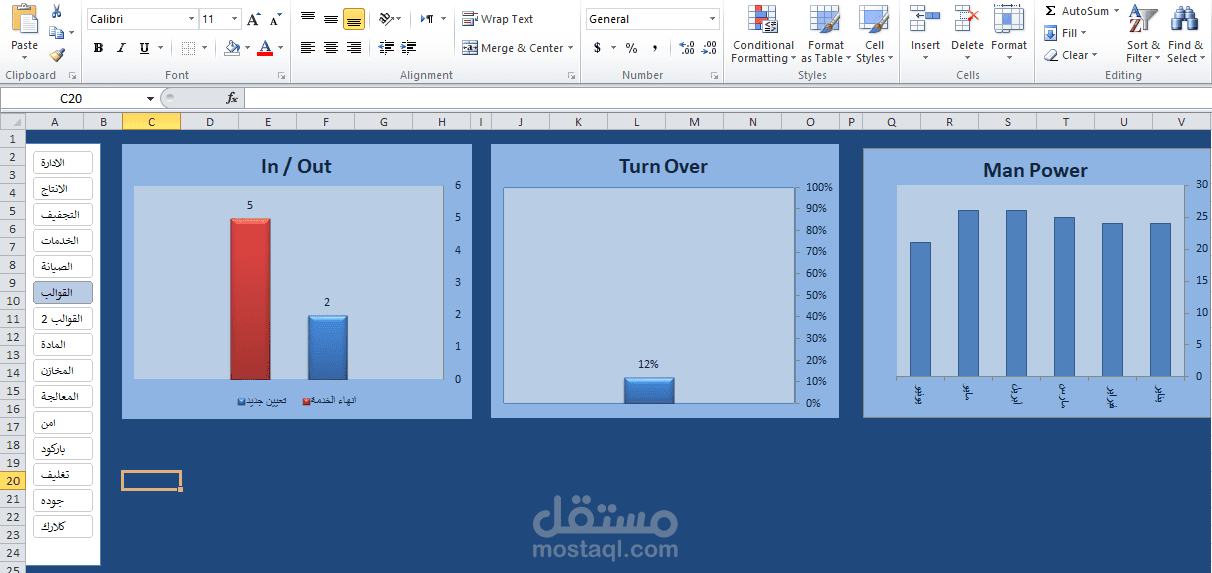Viewport: 1212px width, 573px height.
Task: Apply the red Font Color
Action: tap(264, 48)
